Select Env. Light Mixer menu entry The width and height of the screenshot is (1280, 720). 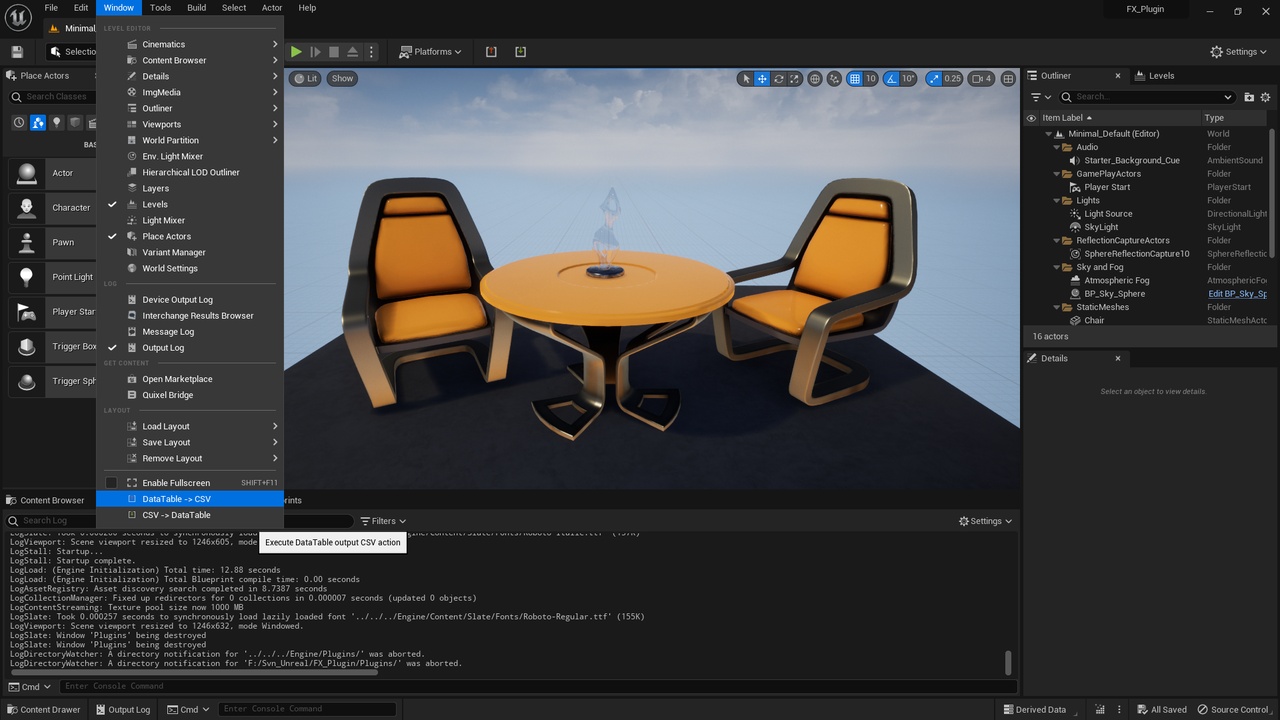click(x=190, y=156)
